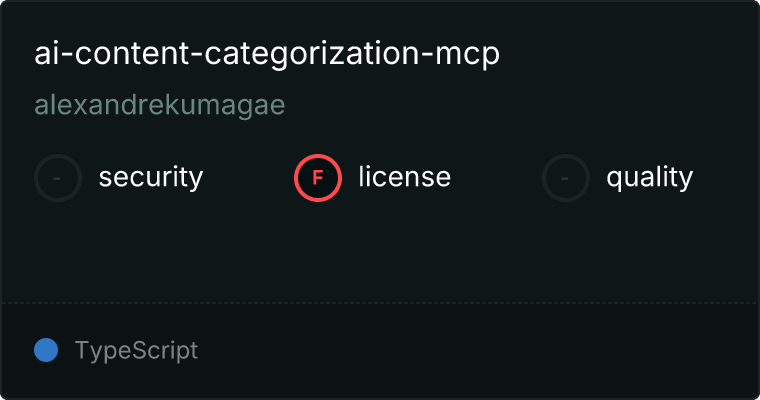Viewport: 760px width, 400px height.
Task: Click the dash inside the quality circle
Action: point(566,178)
